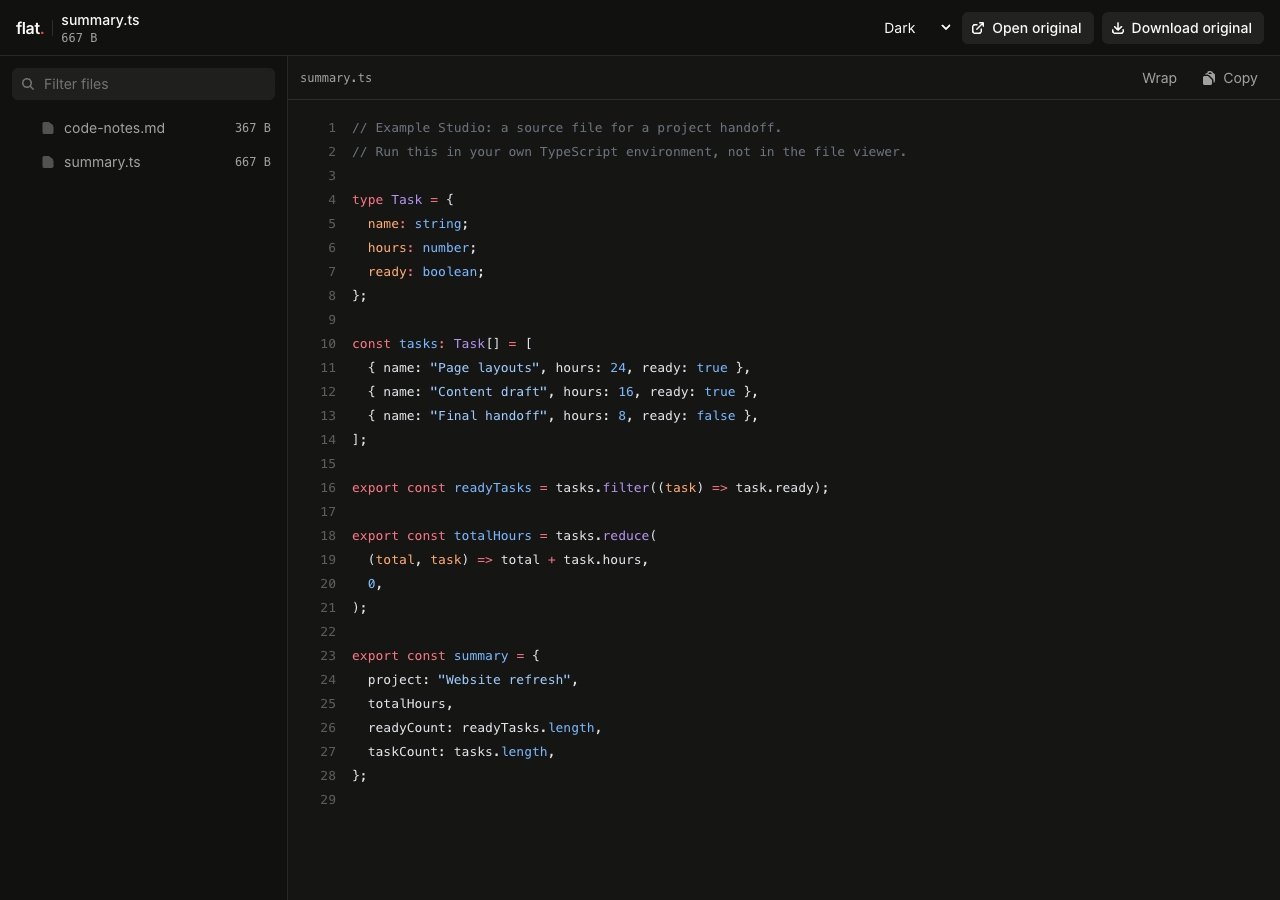Screen dimensions: 1280x900
Task: Click the 667 B size in sidebar row
Action: (253, 162)
